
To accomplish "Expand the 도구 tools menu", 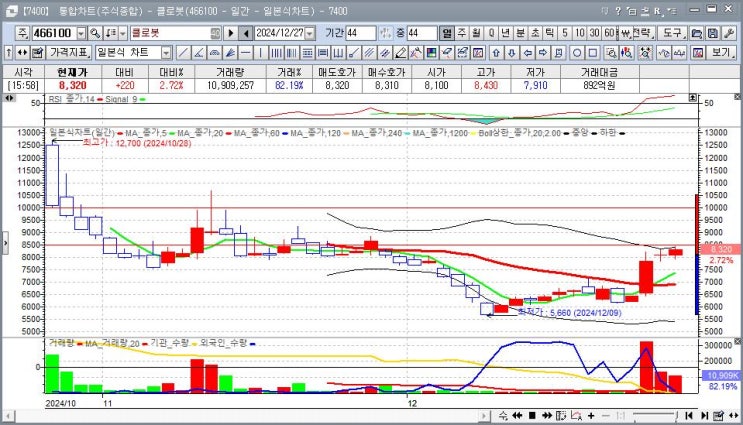I will coord(673,33).
